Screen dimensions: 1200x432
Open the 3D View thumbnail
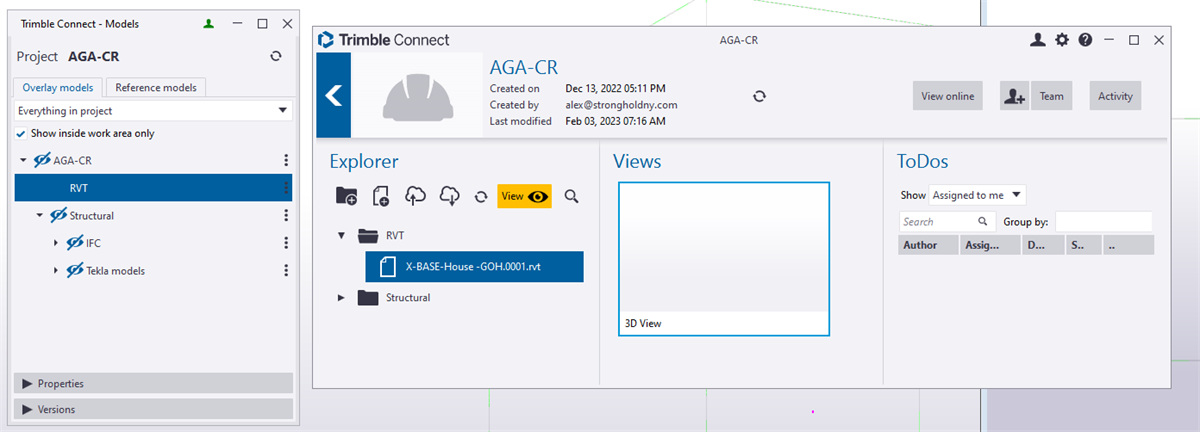point(724,258)
